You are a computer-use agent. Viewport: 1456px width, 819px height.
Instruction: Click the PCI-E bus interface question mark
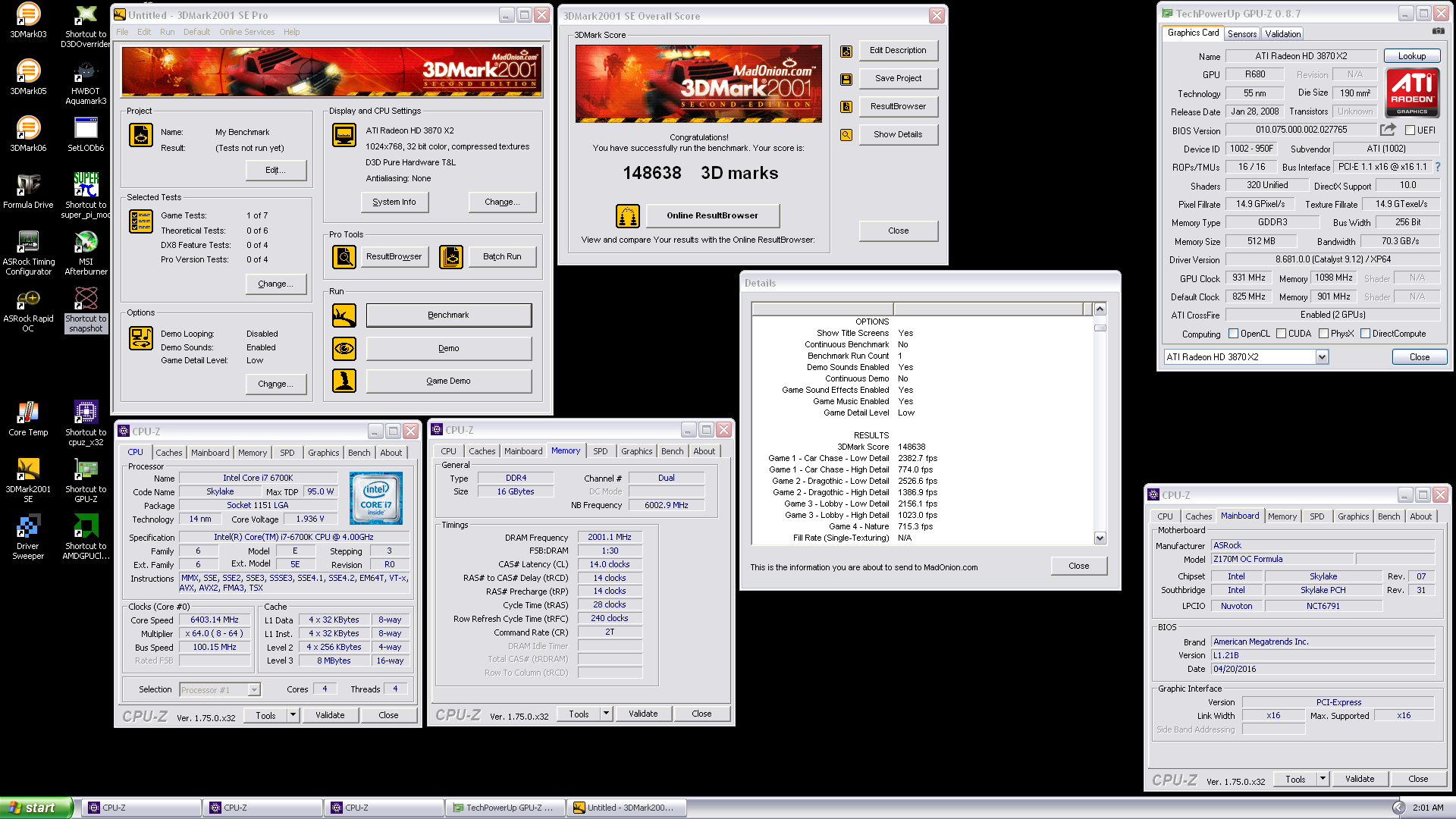tap(1437, 167)
